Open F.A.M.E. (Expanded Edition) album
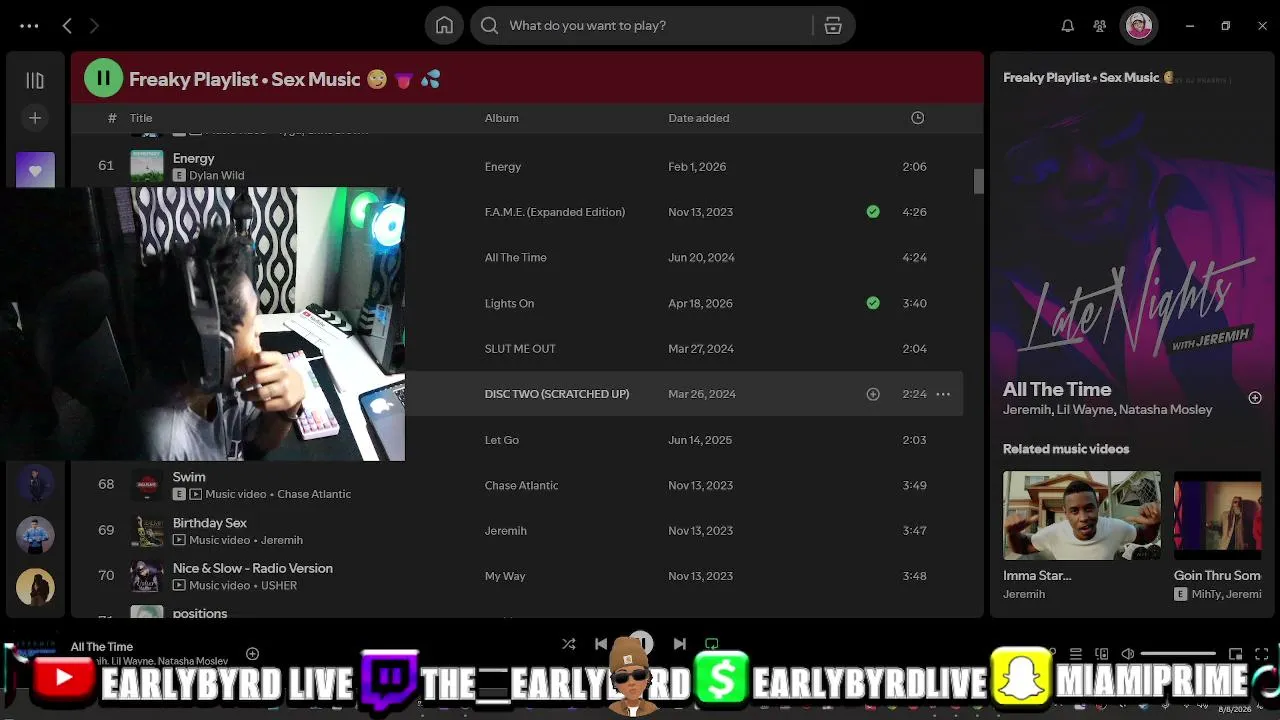The width and height of the screenshot is (1280, 720). (555, 212)
